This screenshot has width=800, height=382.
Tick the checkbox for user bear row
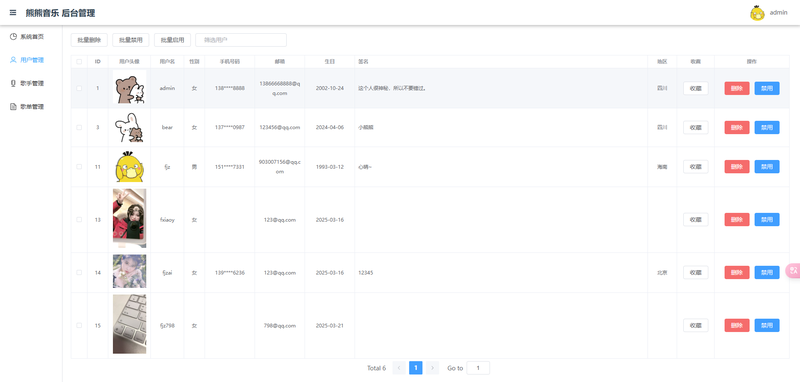[x=79, y=128]
